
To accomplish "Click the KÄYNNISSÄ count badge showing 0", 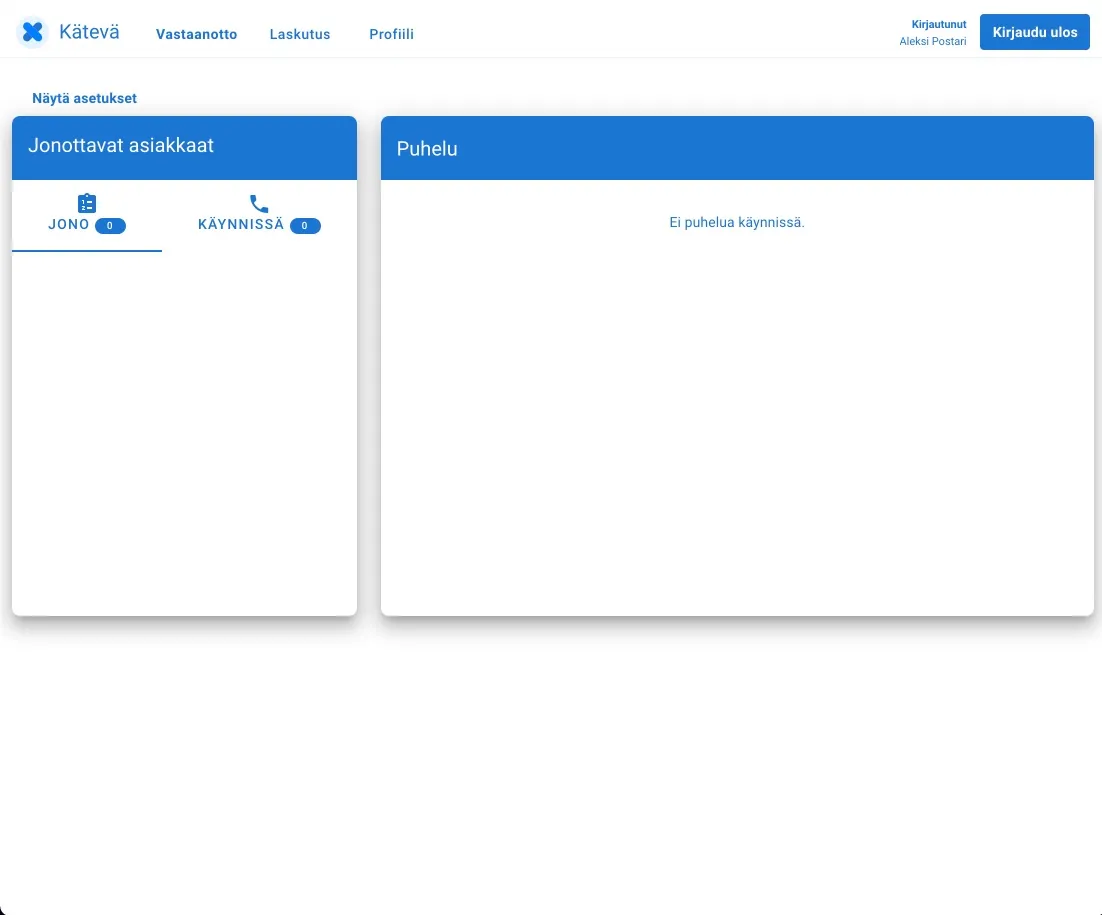I will point(305,226).
